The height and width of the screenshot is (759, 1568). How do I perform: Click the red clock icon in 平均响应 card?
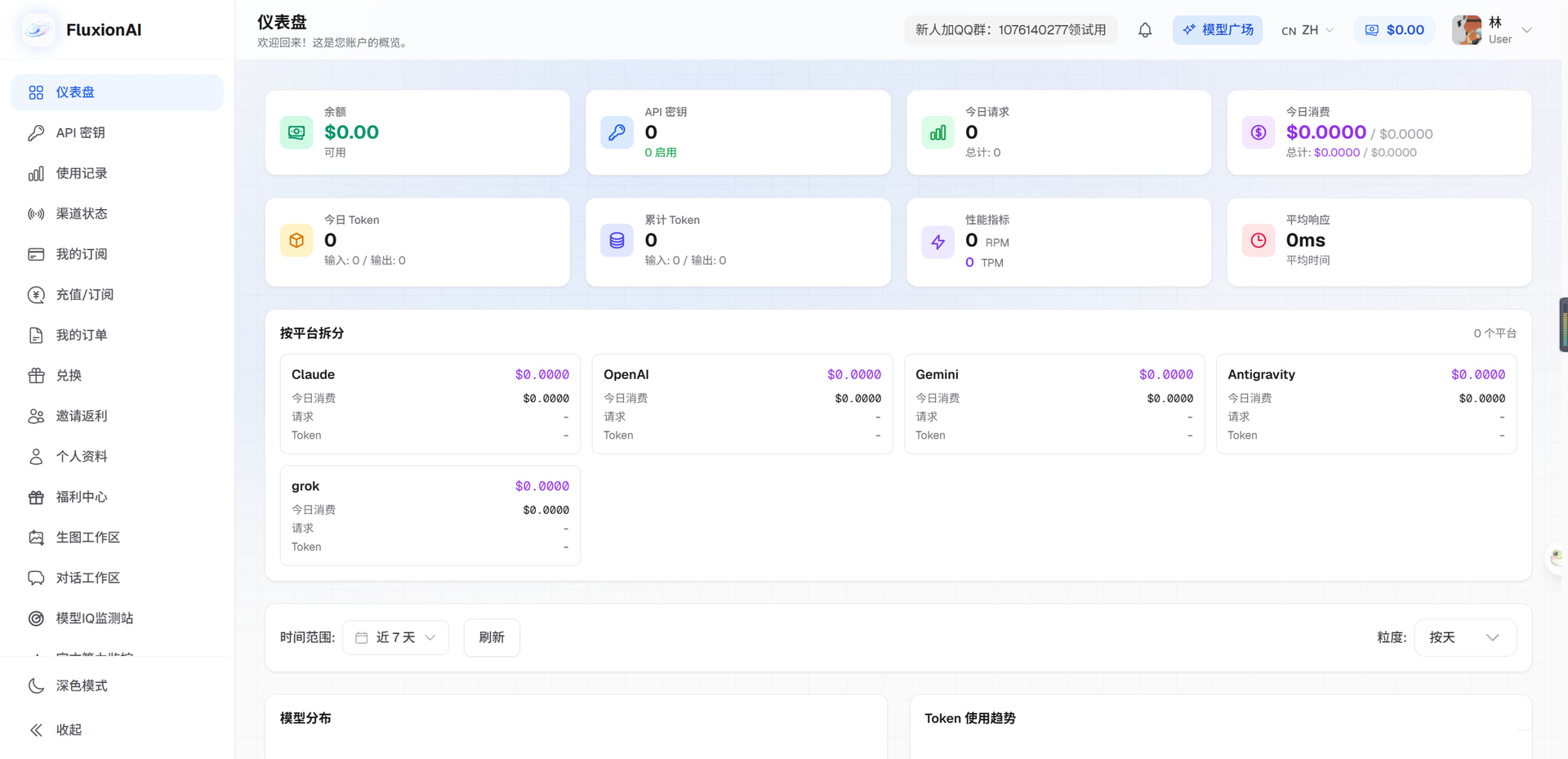coord(1258,241)
